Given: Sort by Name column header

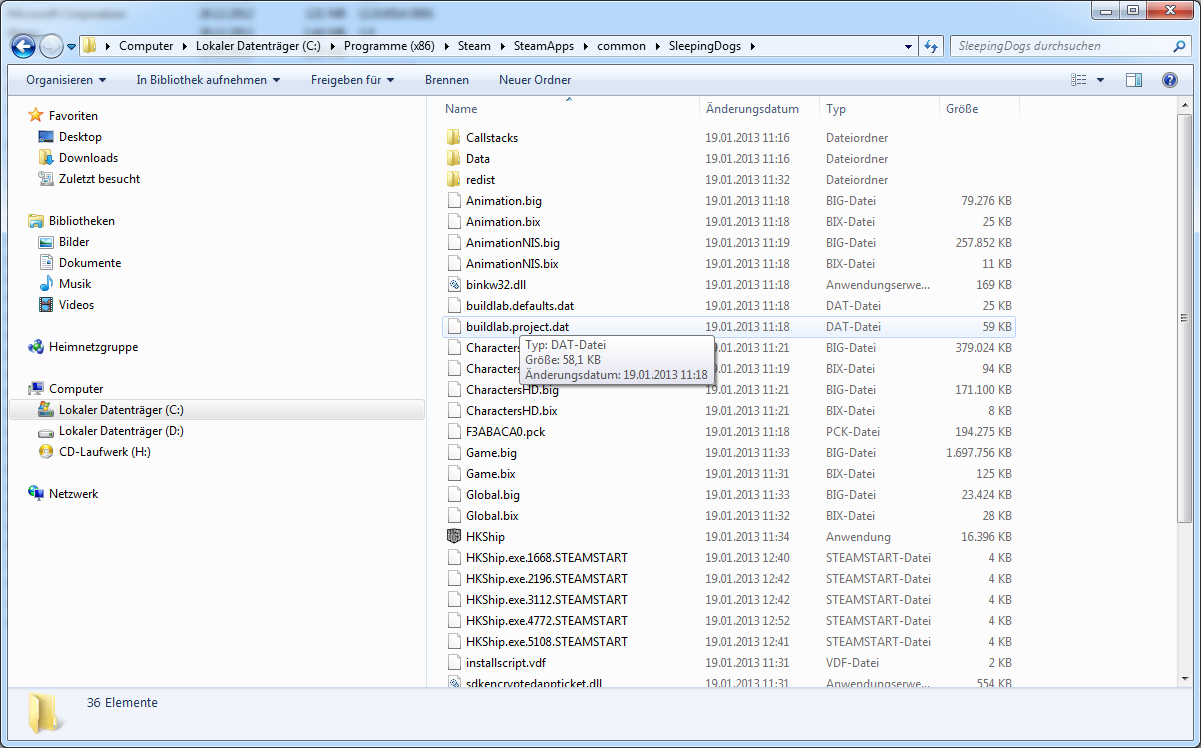Looking at the screenshot, I should [x=568, y=109].
